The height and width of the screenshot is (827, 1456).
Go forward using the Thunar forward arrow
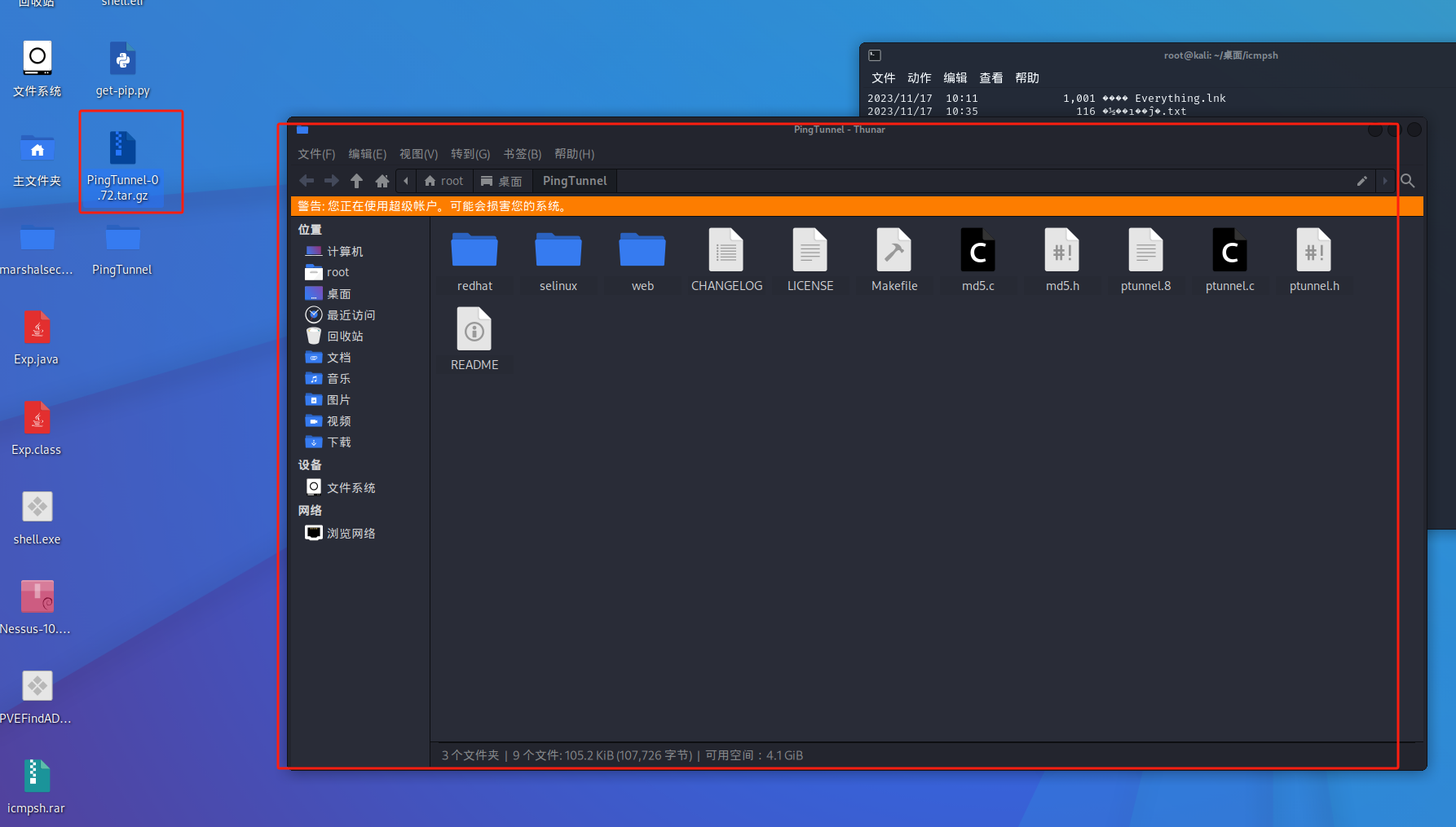coord(331,181)
